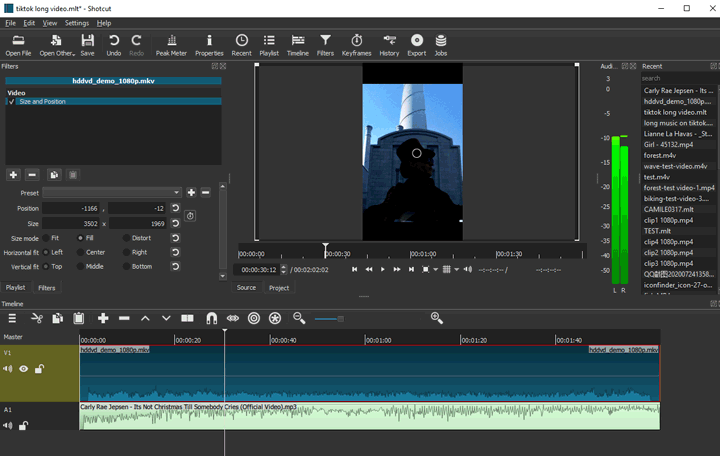The width and height of the screenshot is (720, 456).
Task: Uncheck the Size and Position filter
Action: pos(12,101)
